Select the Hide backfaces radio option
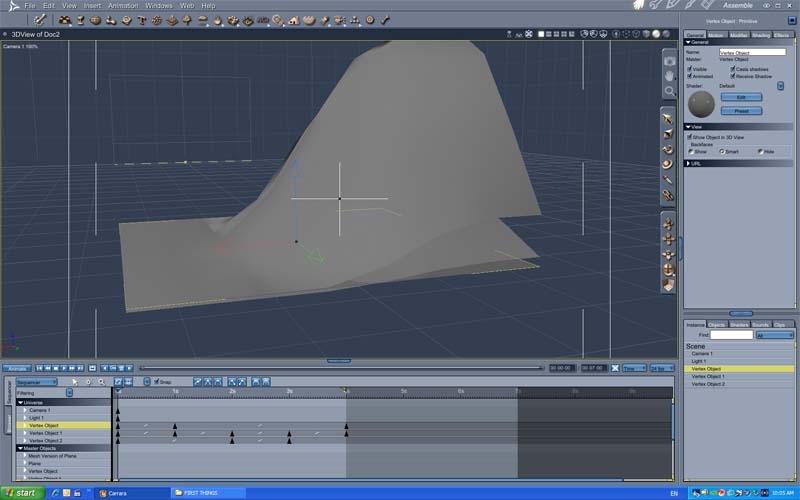 [x=759, y=151]
